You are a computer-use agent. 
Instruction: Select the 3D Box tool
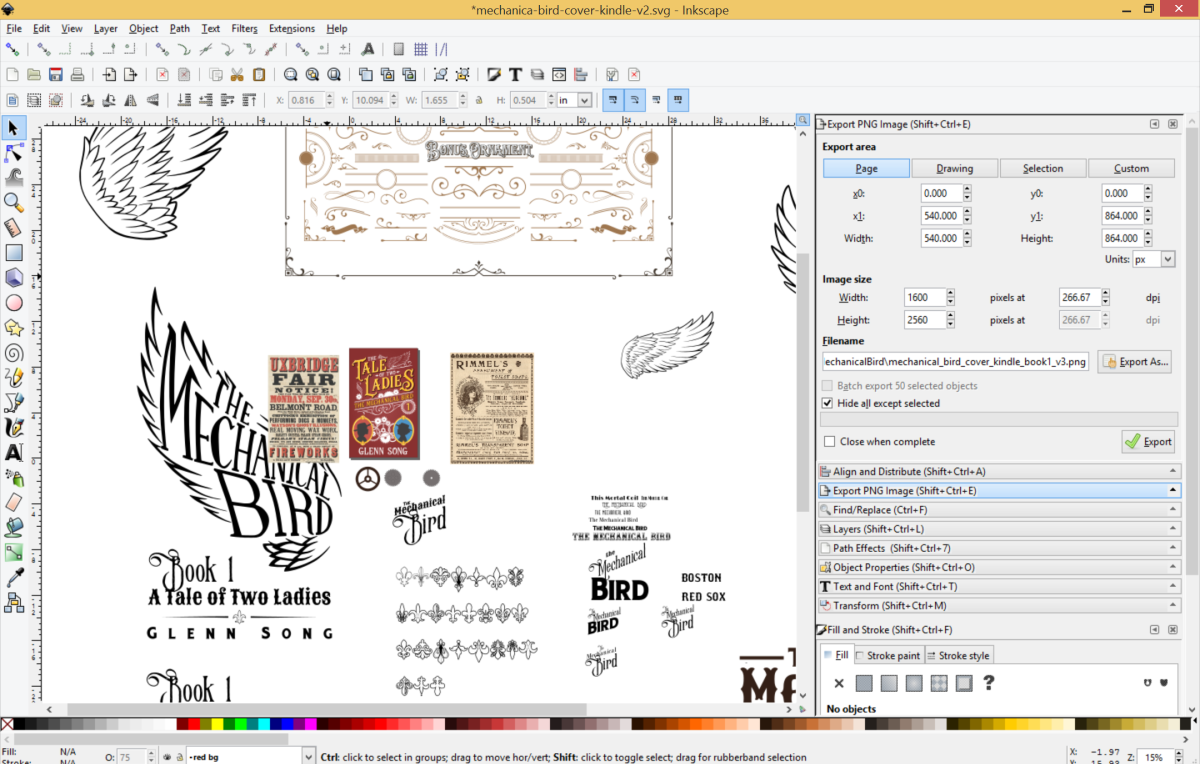point(14,278)
